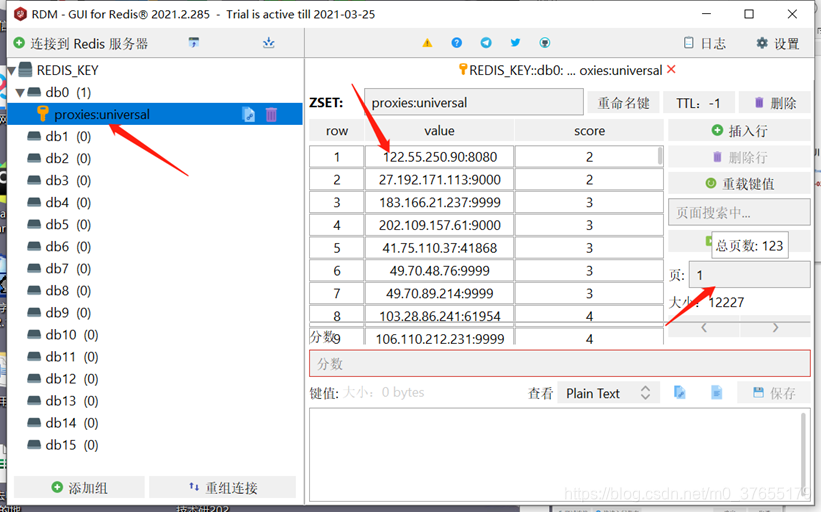Select the proxies:universal key in tree
Screen dimensions: 821x512
(155, 114)
